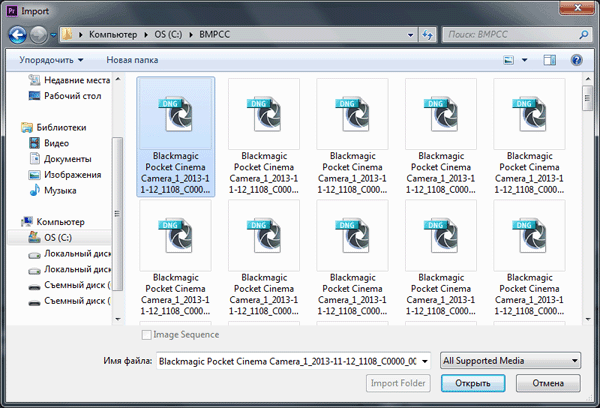Create a folder with Новая папка
The width and height of the screenshot is (600, 408).
[x=132, y=60]
